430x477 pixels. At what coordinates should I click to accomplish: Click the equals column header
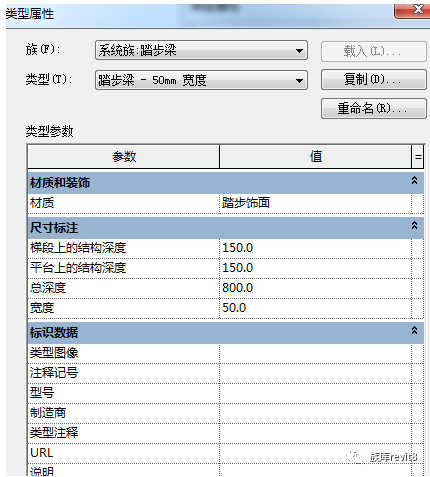pos(418,156)
